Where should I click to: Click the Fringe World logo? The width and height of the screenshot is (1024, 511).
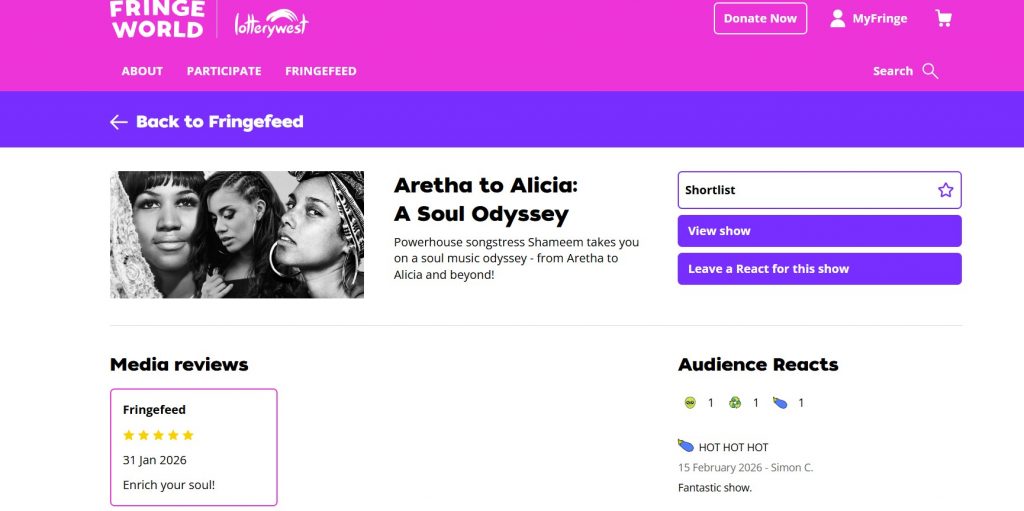click(157, 19)
